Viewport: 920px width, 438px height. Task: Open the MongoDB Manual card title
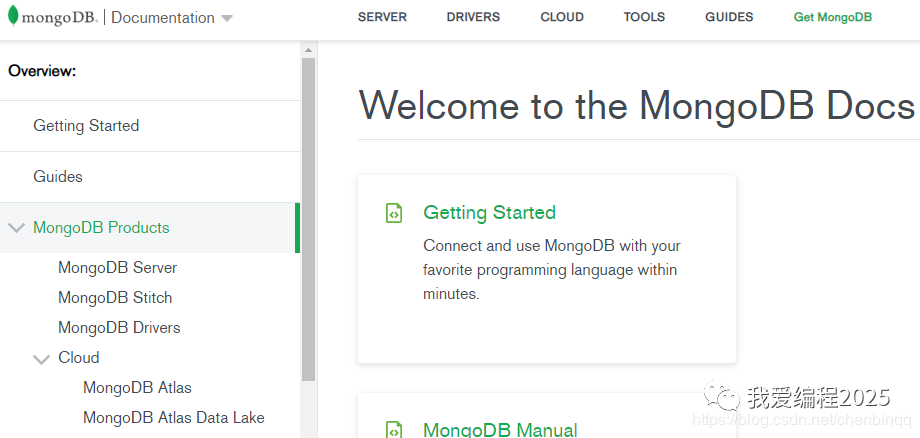click(x=500, y=430)
